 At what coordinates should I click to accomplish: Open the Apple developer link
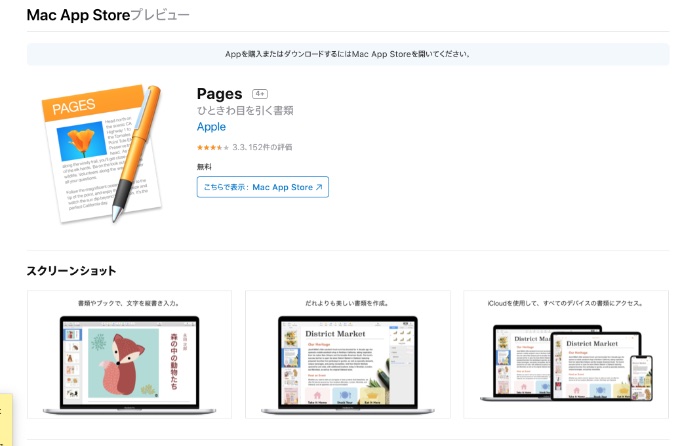point(211,127)
